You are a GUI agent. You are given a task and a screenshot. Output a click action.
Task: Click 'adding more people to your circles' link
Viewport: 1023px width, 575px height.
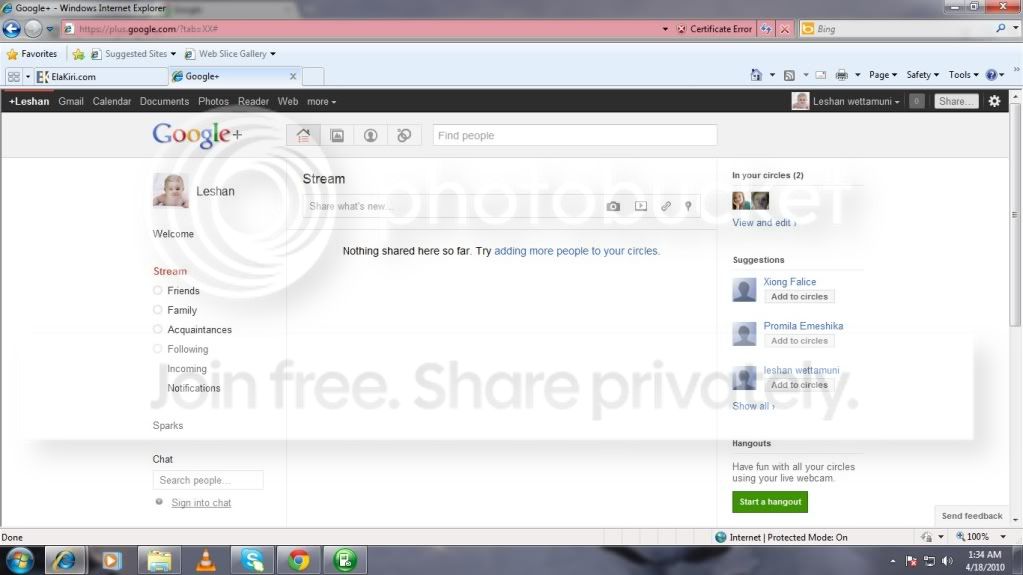[577, 251]
